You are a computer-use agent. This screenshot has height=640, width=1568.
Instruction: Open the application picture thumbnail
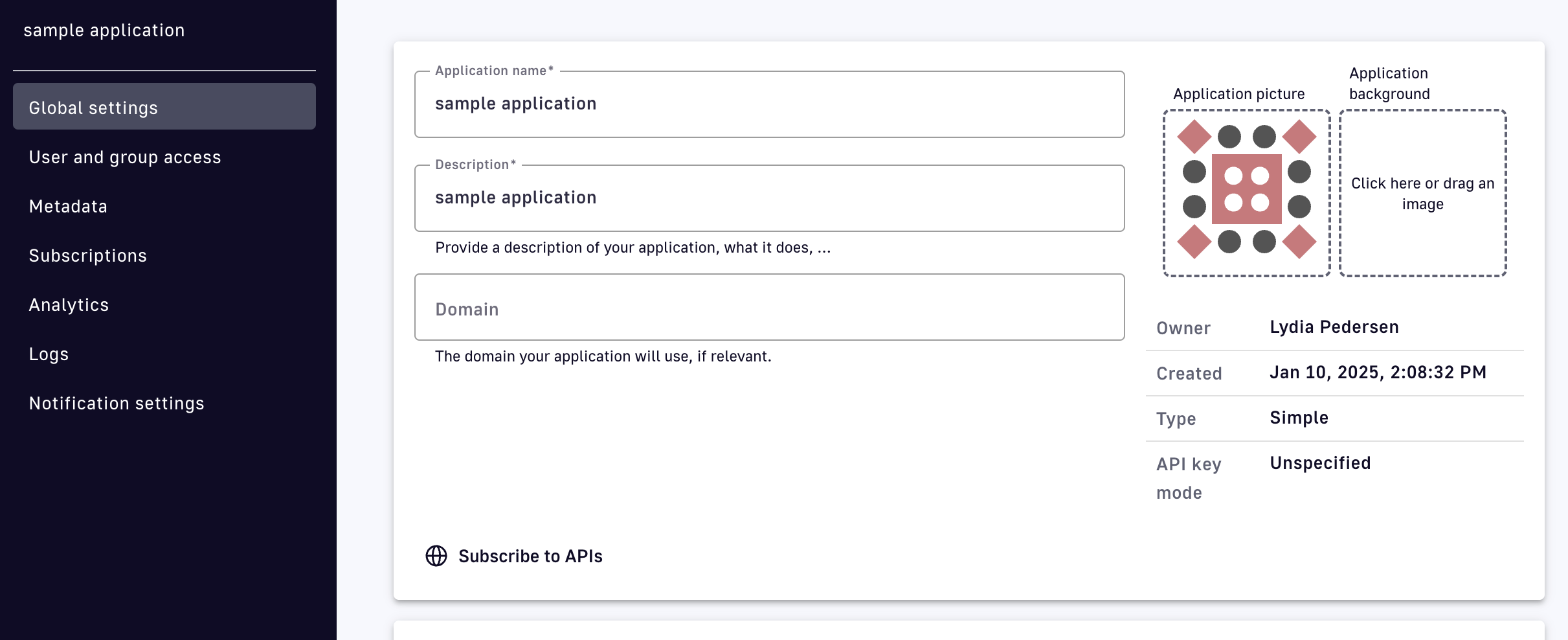point(1246,192)
